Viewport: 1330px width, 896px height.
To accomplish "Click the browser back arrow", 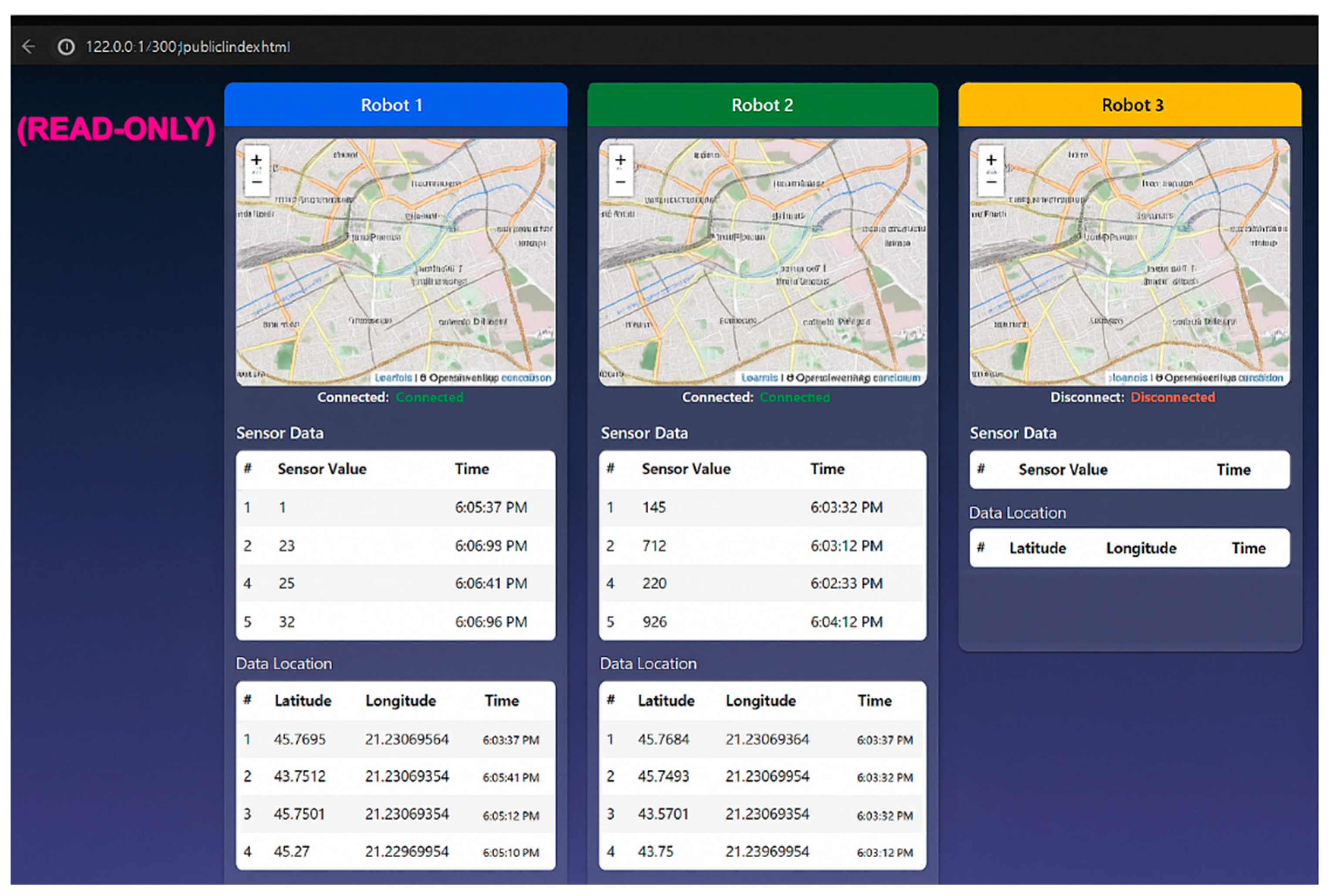I will [x=29, y=46].
